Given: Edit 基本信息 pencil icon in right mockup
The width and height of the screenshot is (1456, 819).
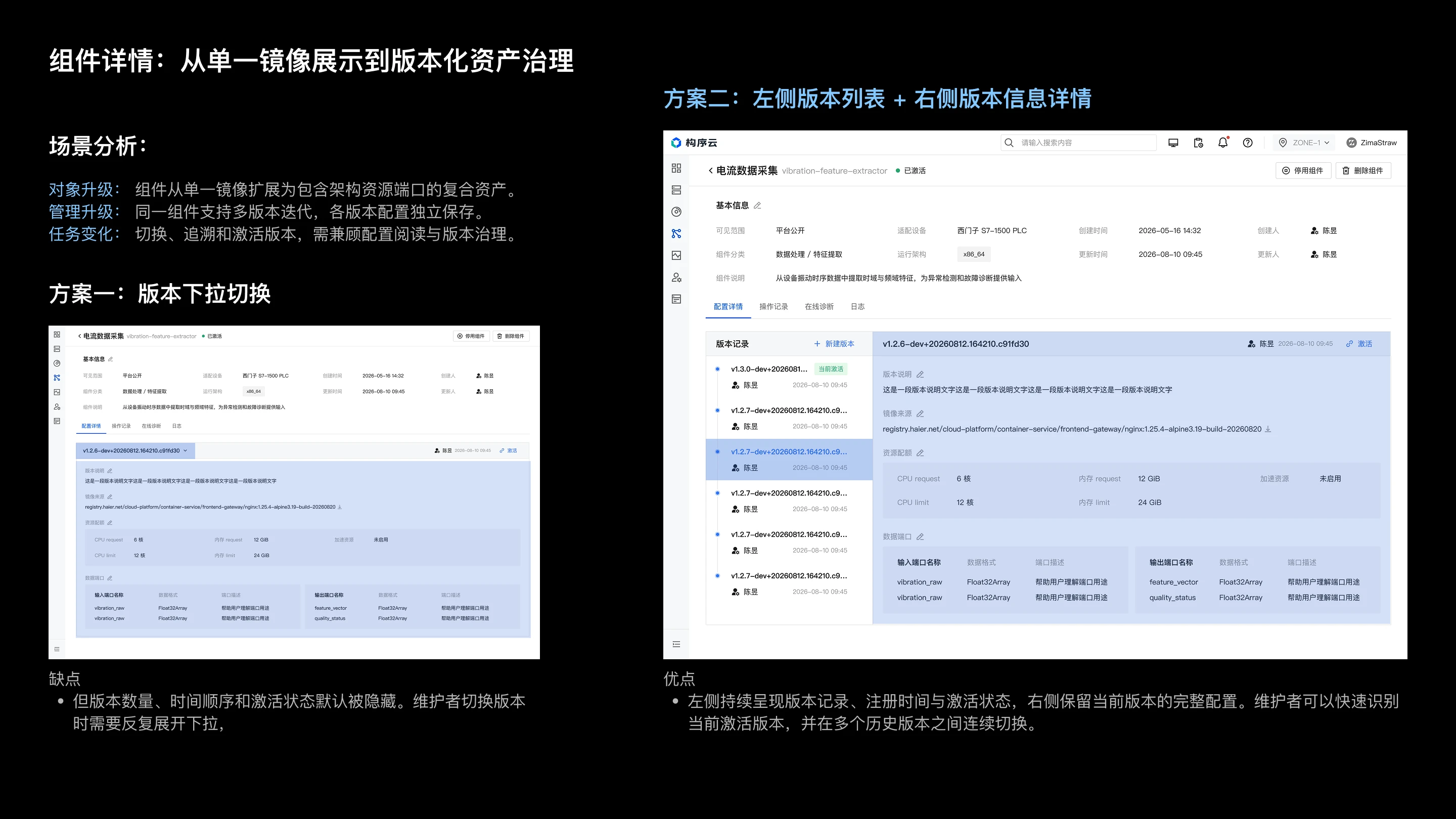Looking at the screenshot, I should point(757,206).
